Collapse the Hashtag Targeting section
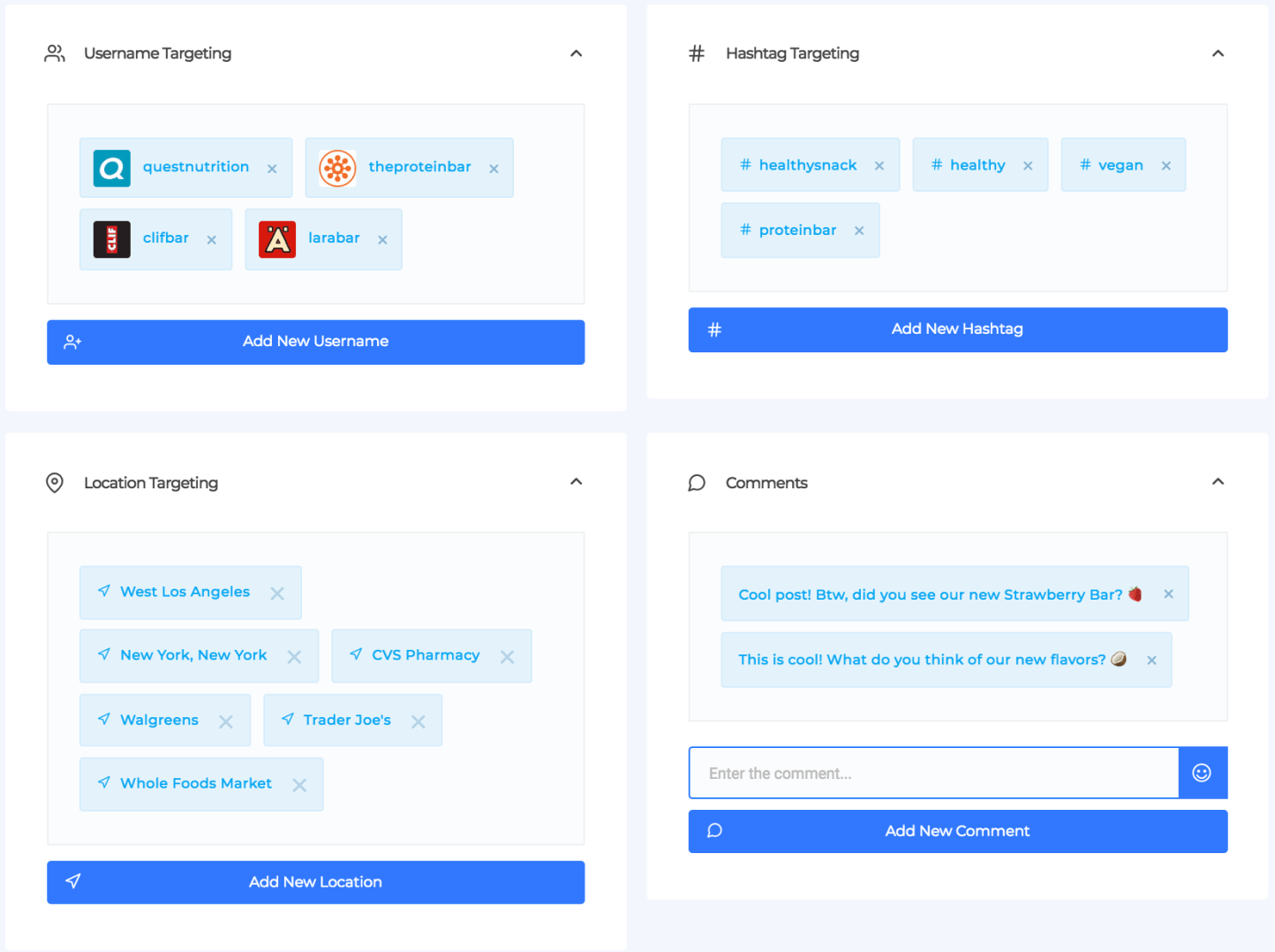The width and height of the screenshot is (1275, 952). [1218, 54]
